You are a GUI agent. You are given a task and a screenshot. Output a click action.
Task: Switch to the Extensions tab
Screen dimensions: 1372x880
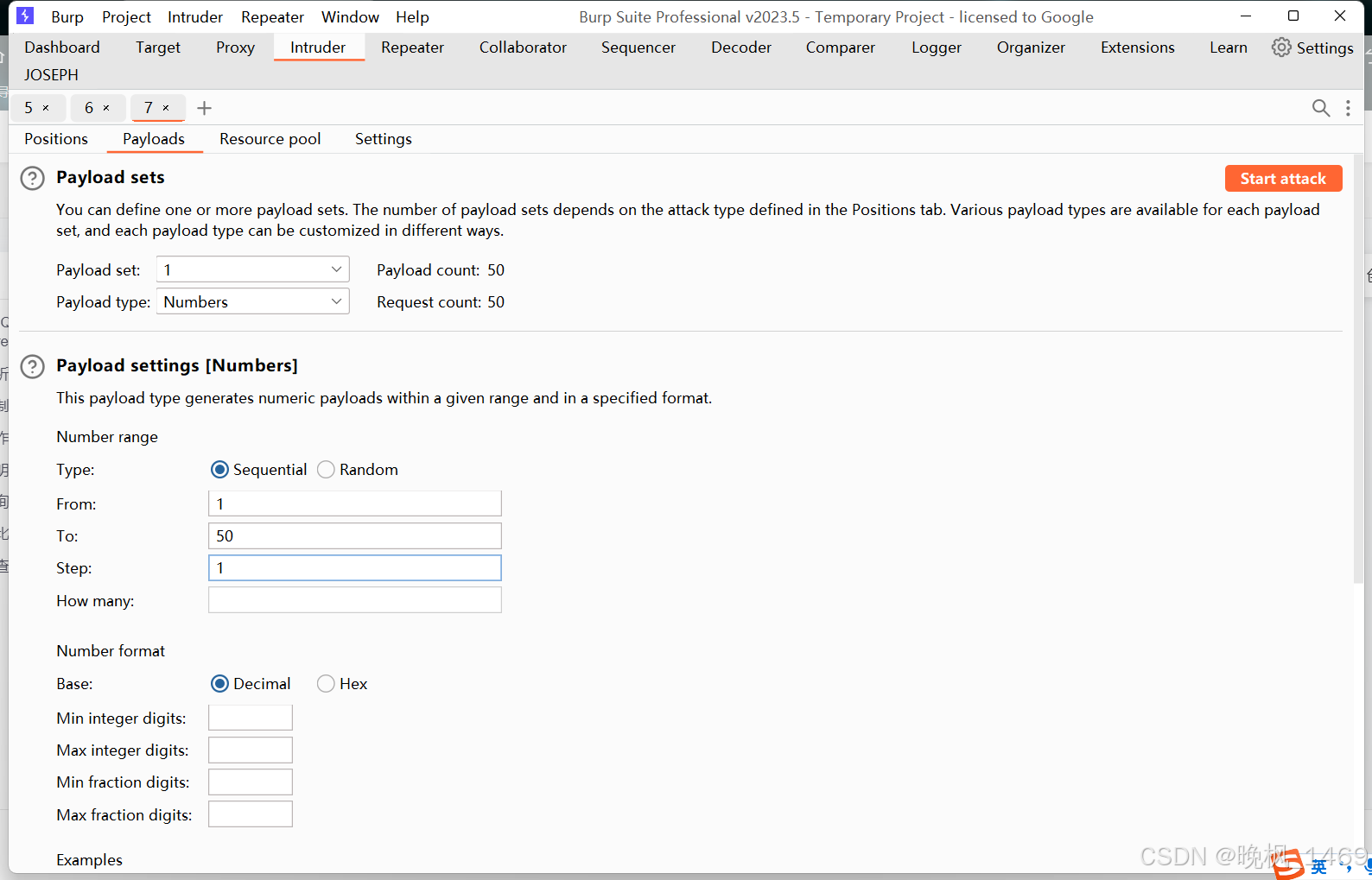(1138, 47)
